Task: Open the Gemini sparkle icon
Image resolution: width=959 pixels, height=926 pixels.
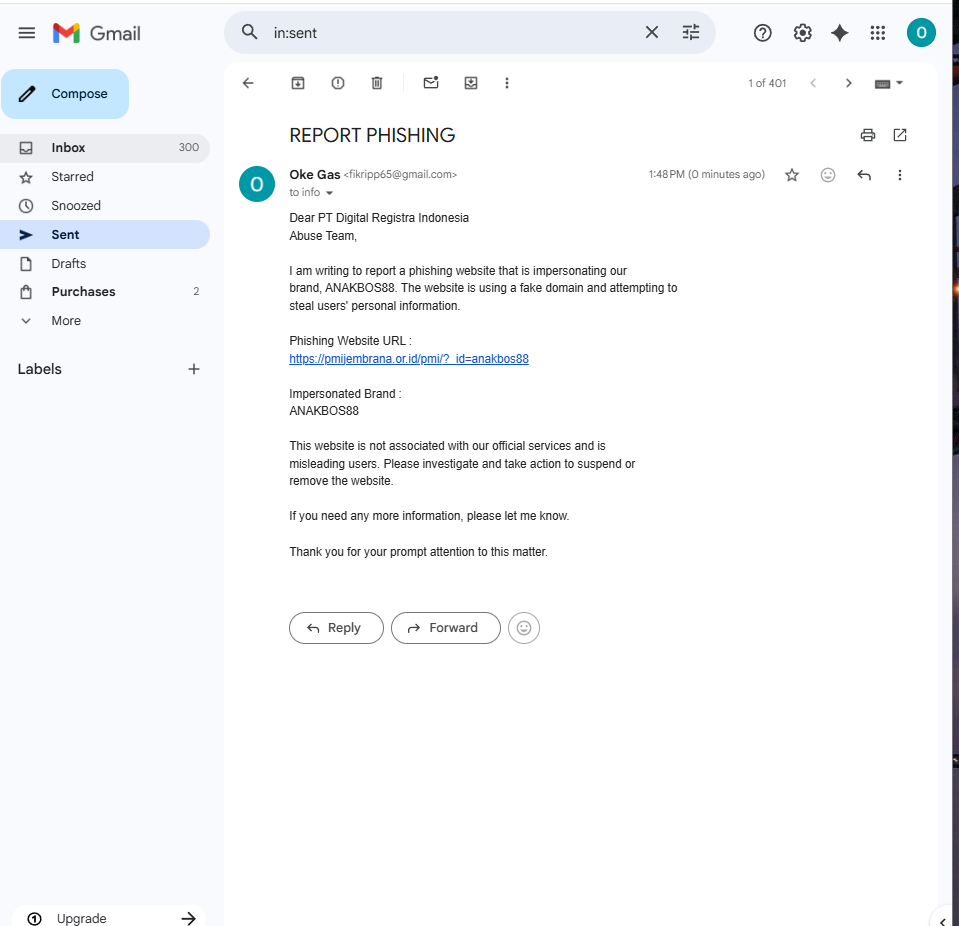Action: pyautogui.click(x=840, y=33)
